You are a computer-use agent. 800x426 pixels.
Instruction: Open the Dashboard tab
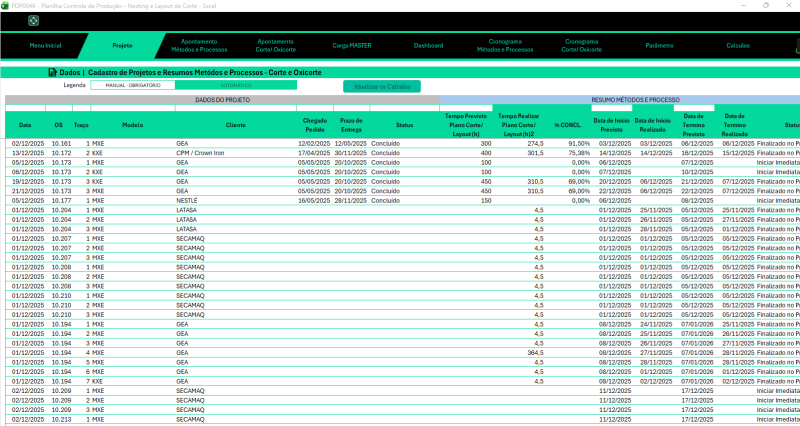point(429,46)
